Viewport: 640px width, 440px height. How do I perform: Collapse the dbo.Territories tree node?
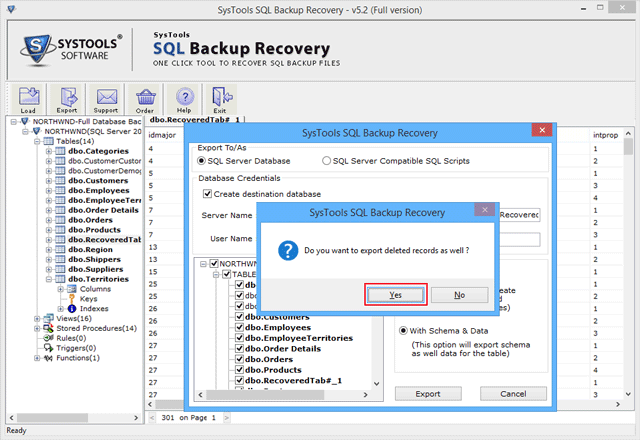pos(49,279)
